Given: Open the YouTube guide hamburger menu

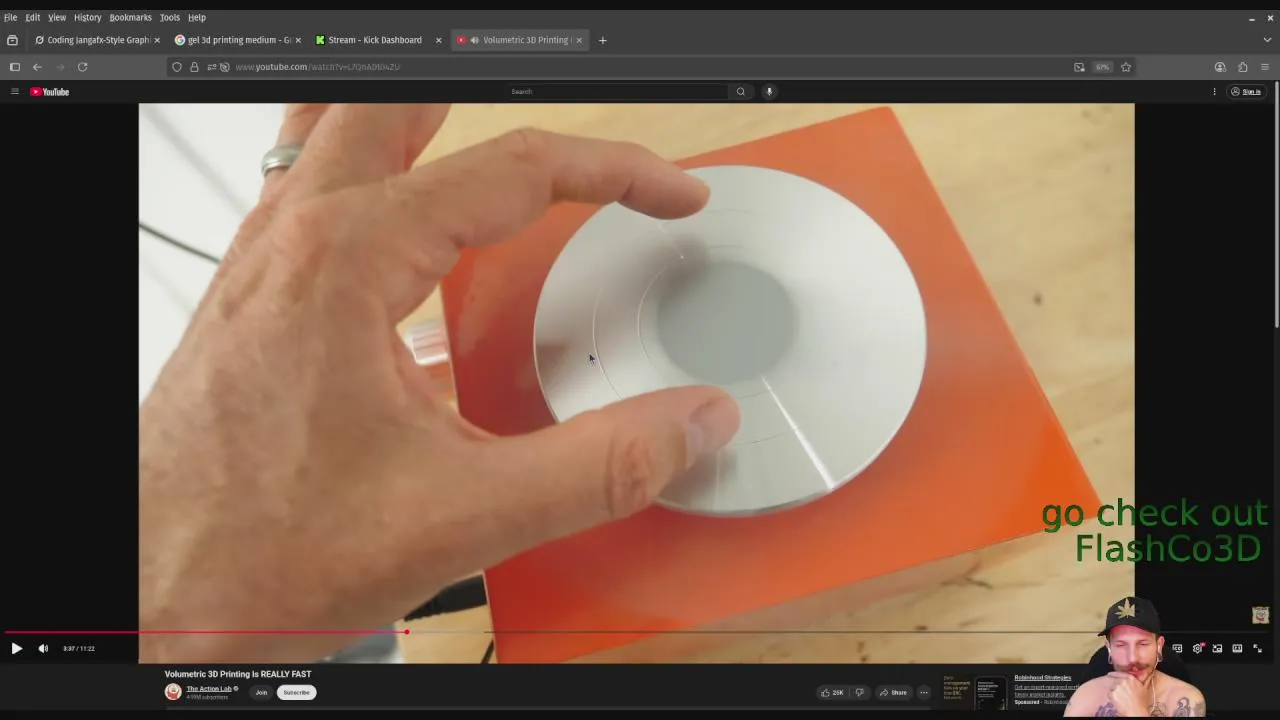Looking at the screenshot, I should click(x=14, y=91).
